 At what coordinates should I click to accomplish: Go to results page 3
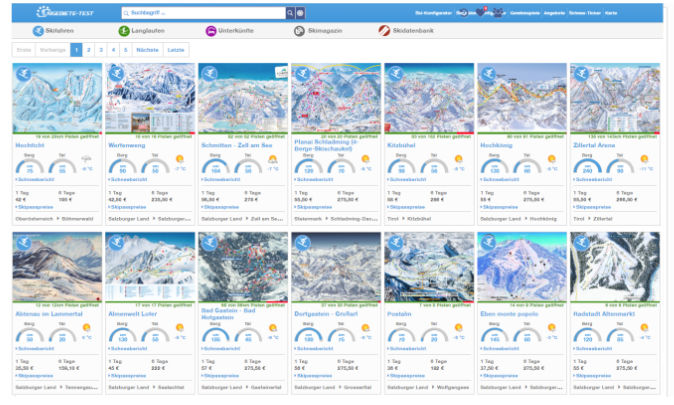coord(101,50)
